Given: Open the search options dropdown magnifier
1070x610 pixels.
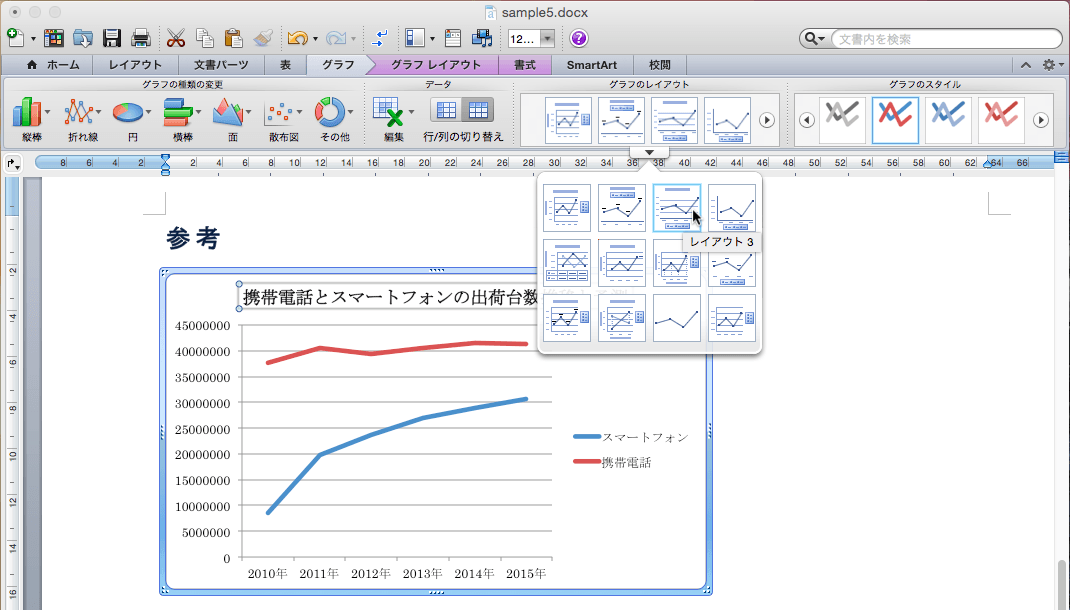Looking at the screenshot, I should point(815,39).
